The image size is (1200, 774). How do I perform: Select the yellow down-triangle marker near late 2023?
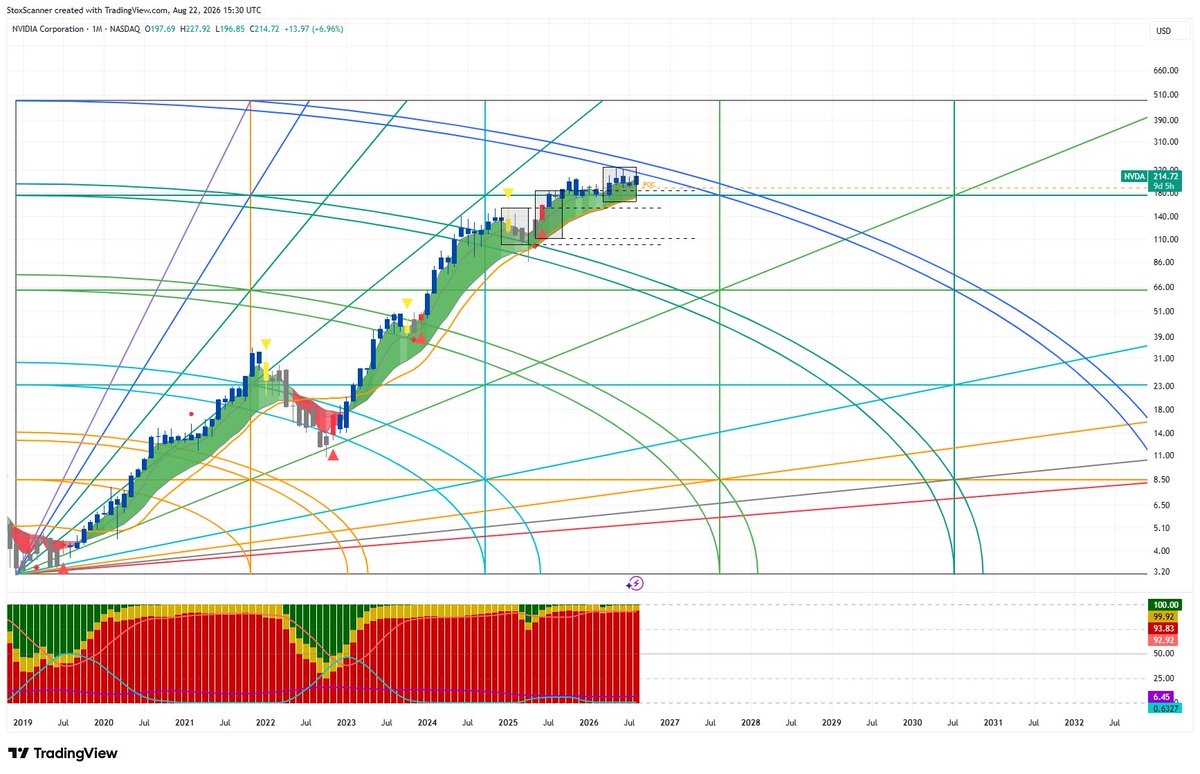407,302
